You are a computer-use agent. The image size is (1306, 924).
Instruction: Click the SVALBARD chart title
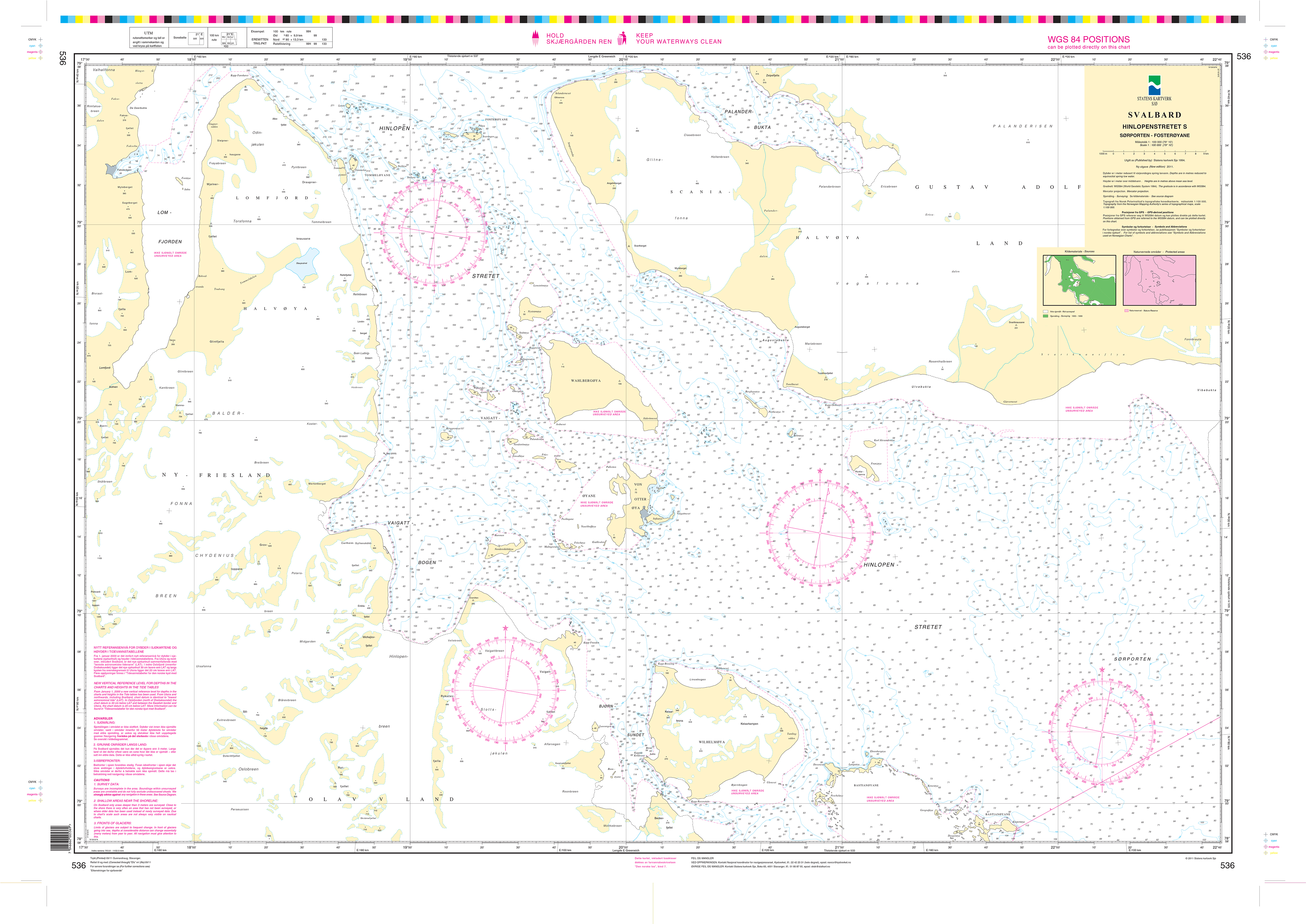tap(1154, 115)
